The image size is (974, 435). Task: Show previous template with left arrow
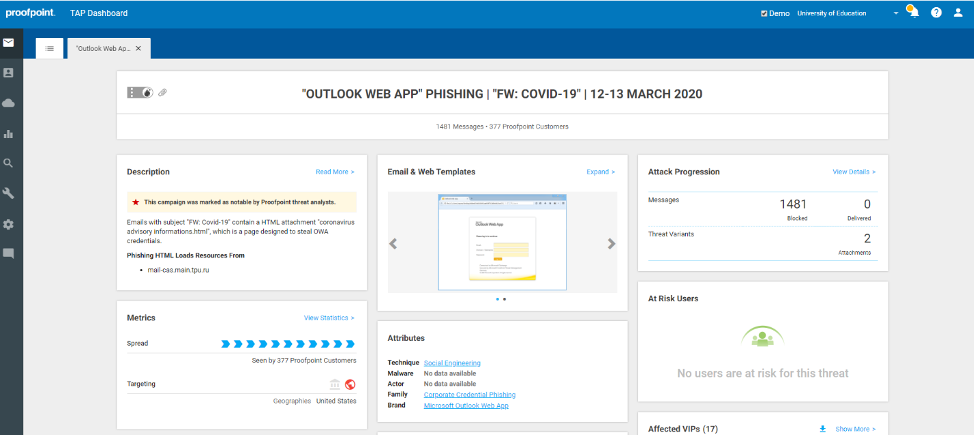click(x=393, y=244)
